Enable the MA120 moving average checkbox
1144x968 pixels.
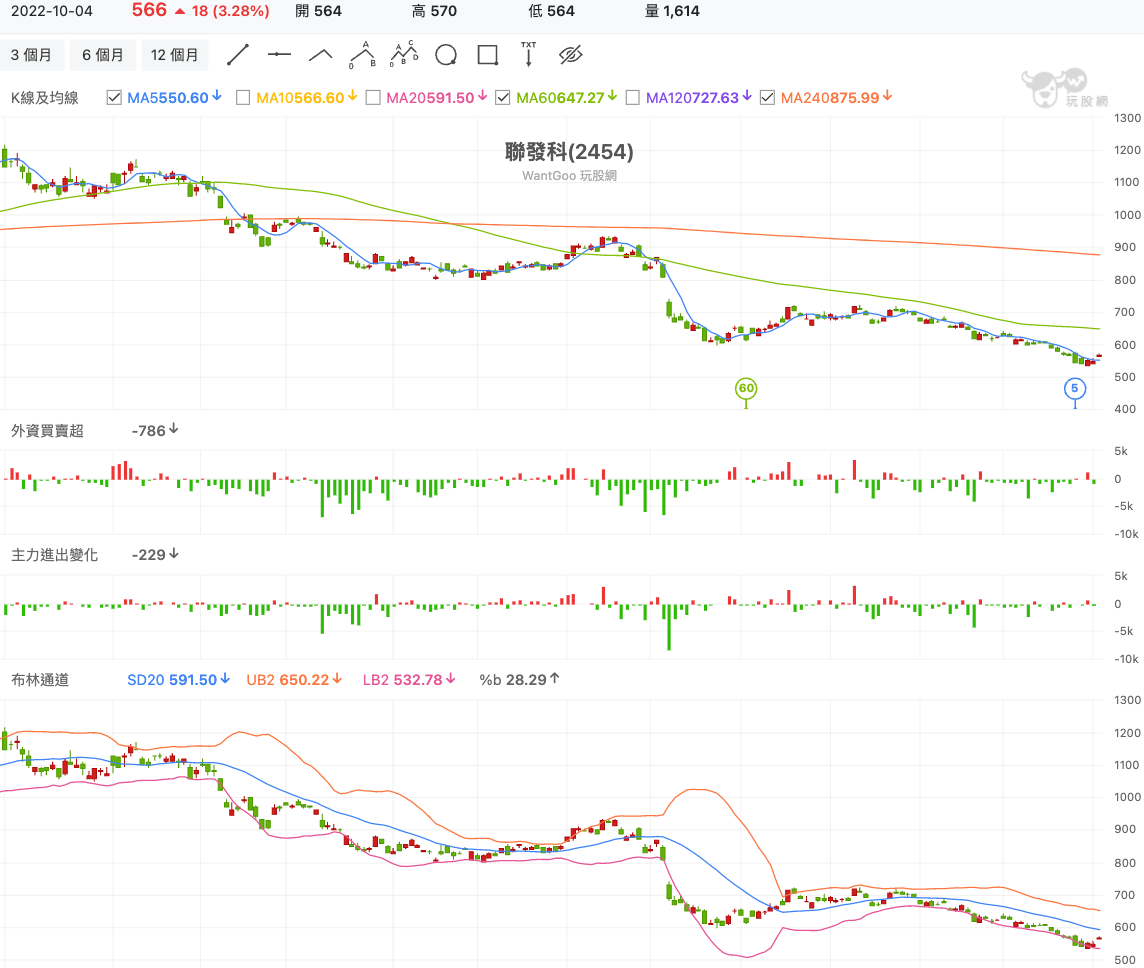633,98
